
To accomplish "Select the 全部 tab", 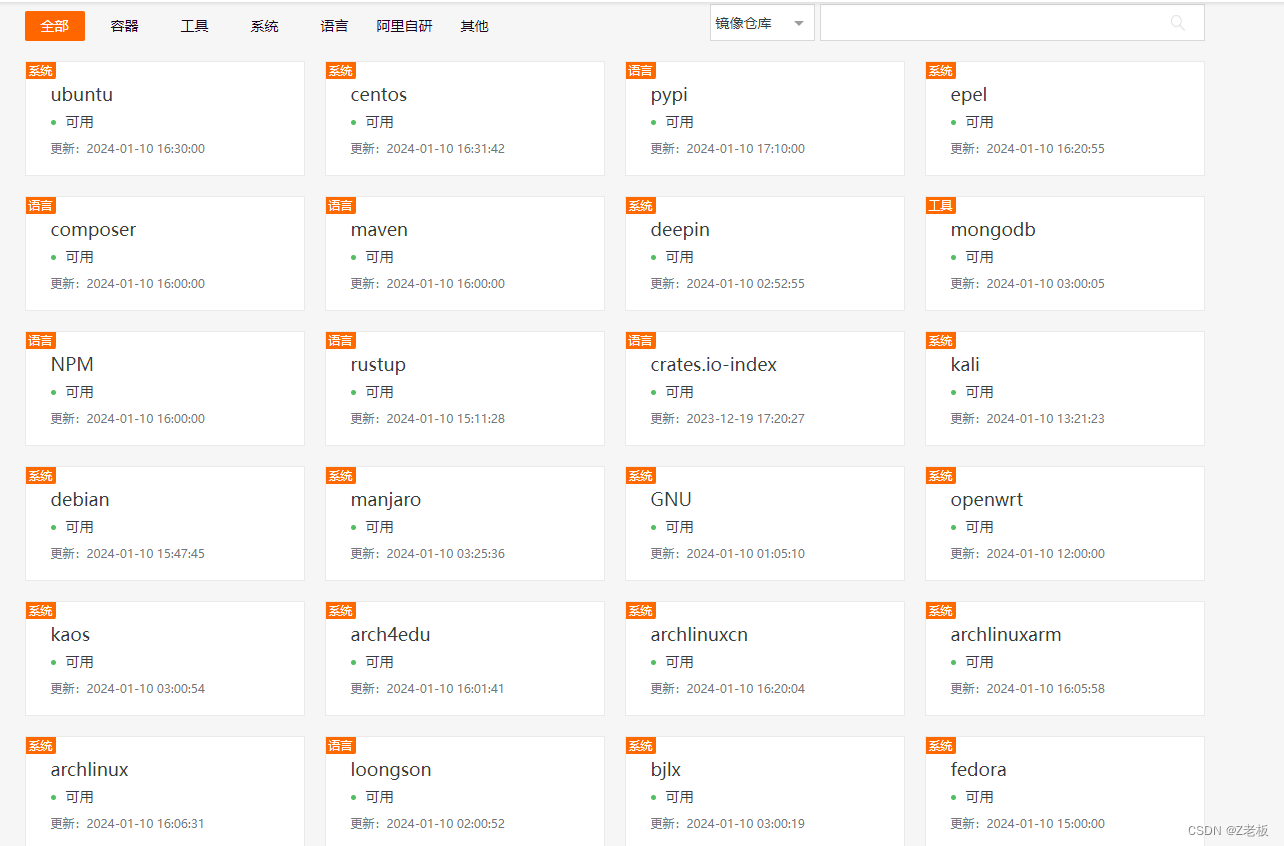I will pos(55,26).
